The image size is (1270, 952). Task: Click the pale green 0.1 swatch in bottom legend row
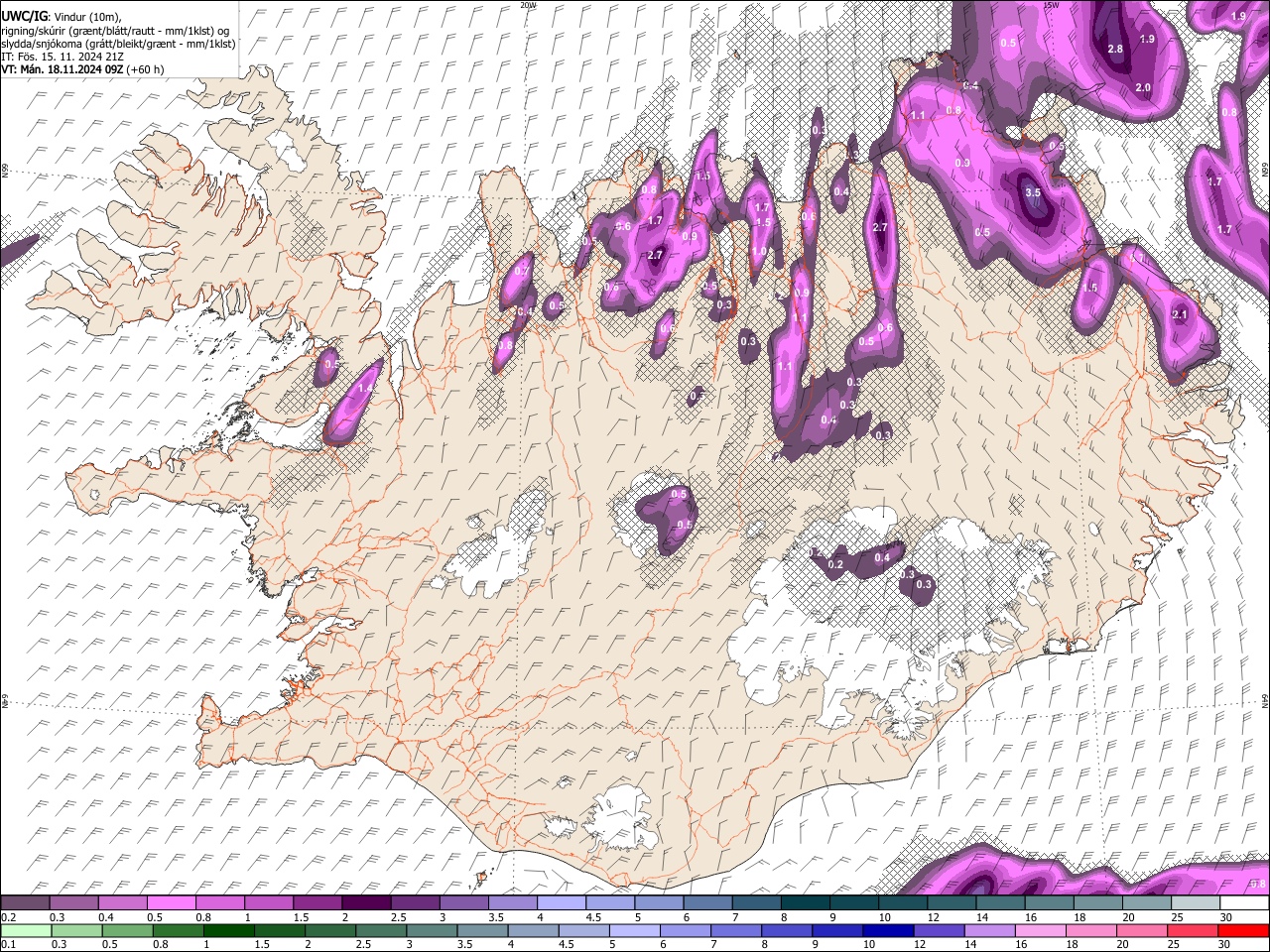coord(25,930)
